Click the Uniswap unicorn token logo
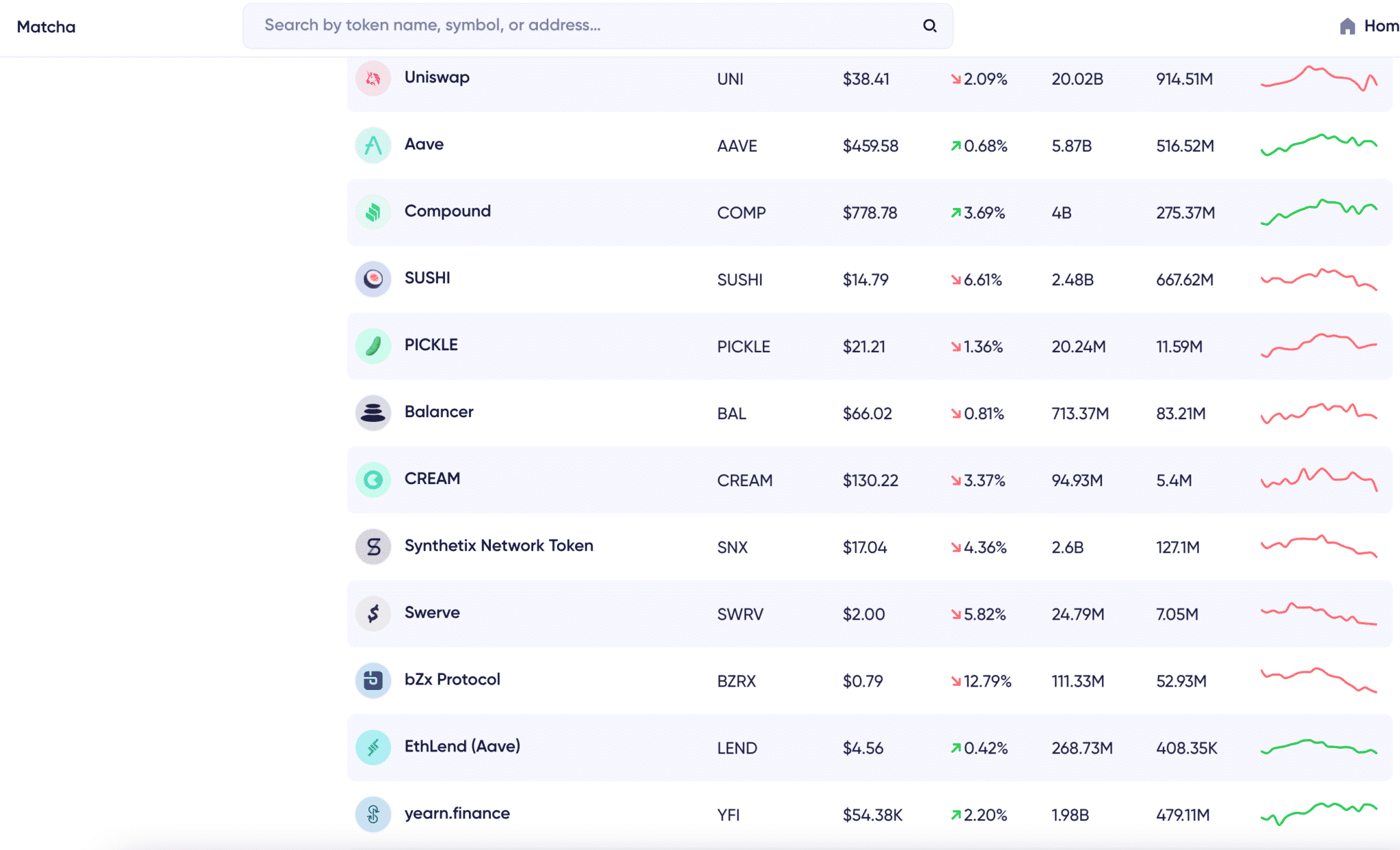 coord(373,78)
